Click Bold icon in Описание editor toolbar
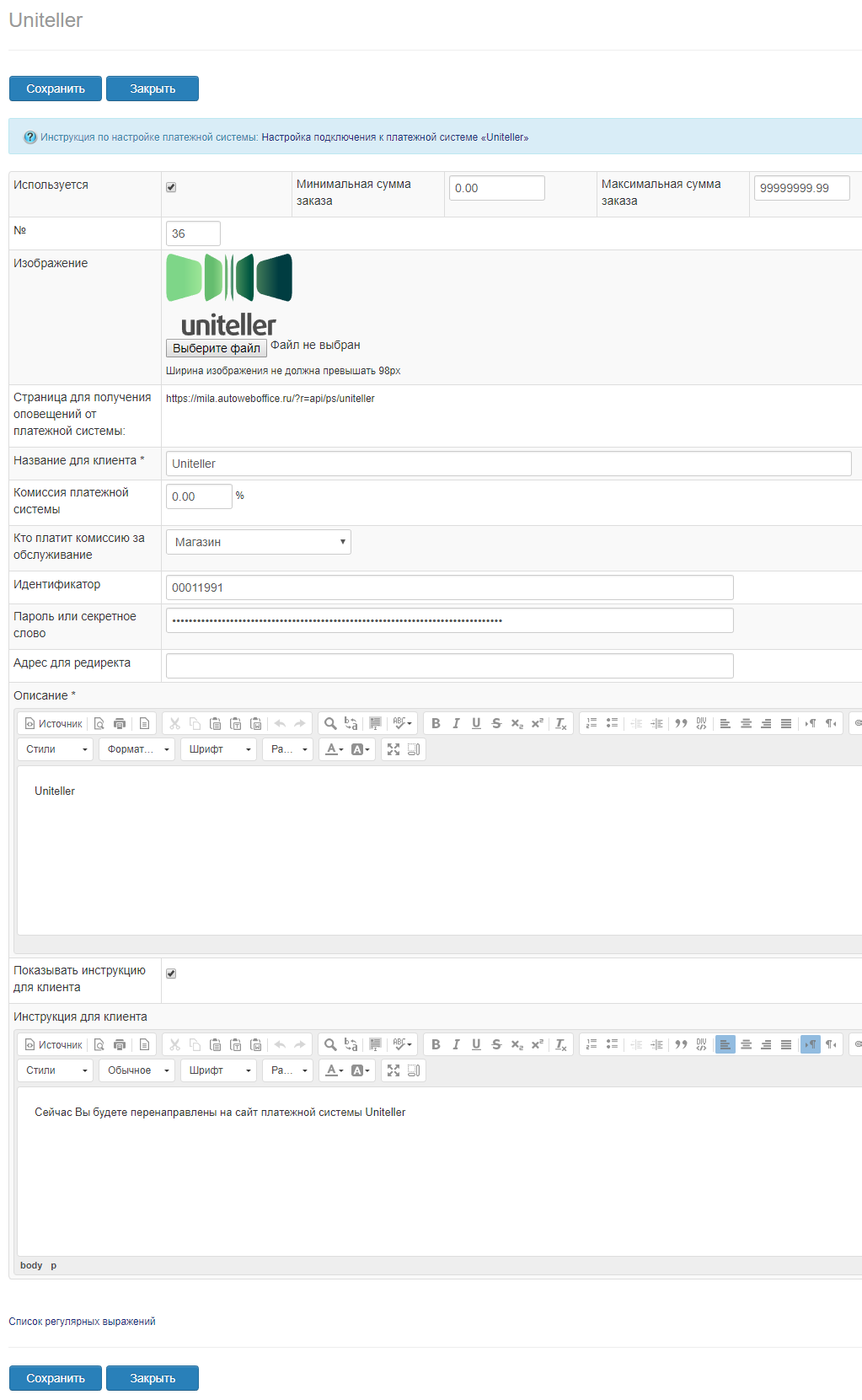 pyautogui.click(x=436, y=723)
